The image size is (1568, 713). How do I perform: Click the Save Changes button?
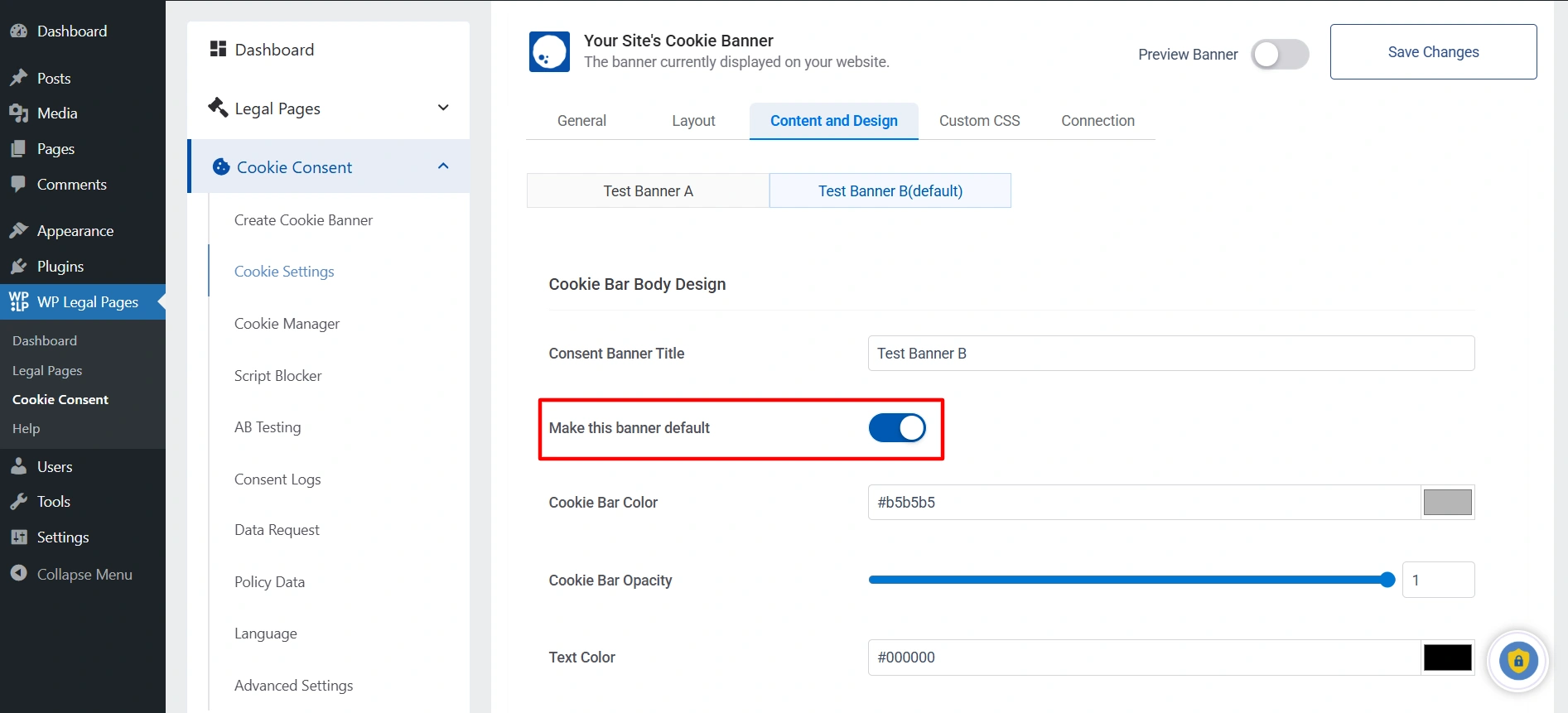pyautogui.click(x=1433, y=52)
